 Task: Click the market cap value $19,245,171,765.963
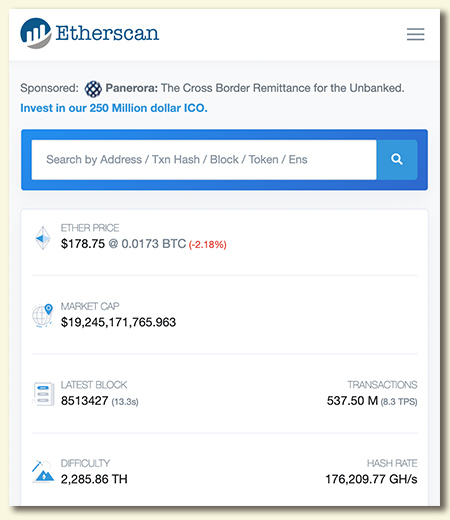(118, 322)
